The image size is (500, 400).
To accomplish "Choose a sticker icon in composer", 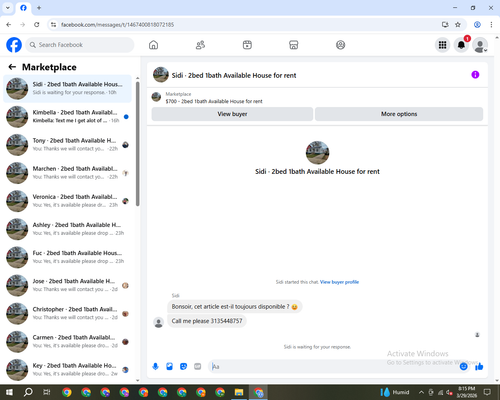I will pyautogui.click(x=183, y=367).
